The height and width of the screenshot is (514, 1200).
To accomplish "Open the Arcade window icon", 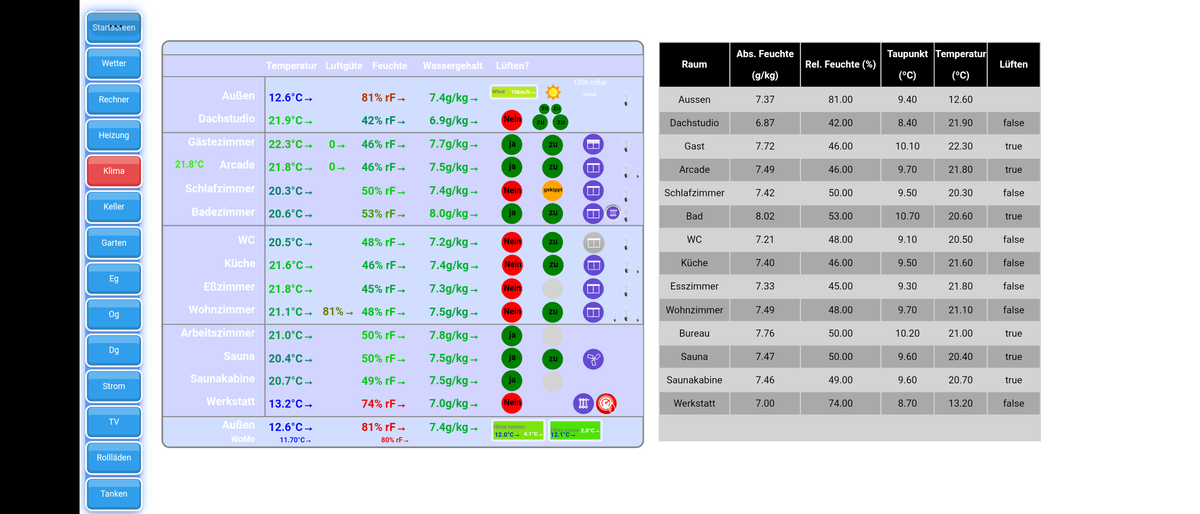I will (x=593, y=167).
